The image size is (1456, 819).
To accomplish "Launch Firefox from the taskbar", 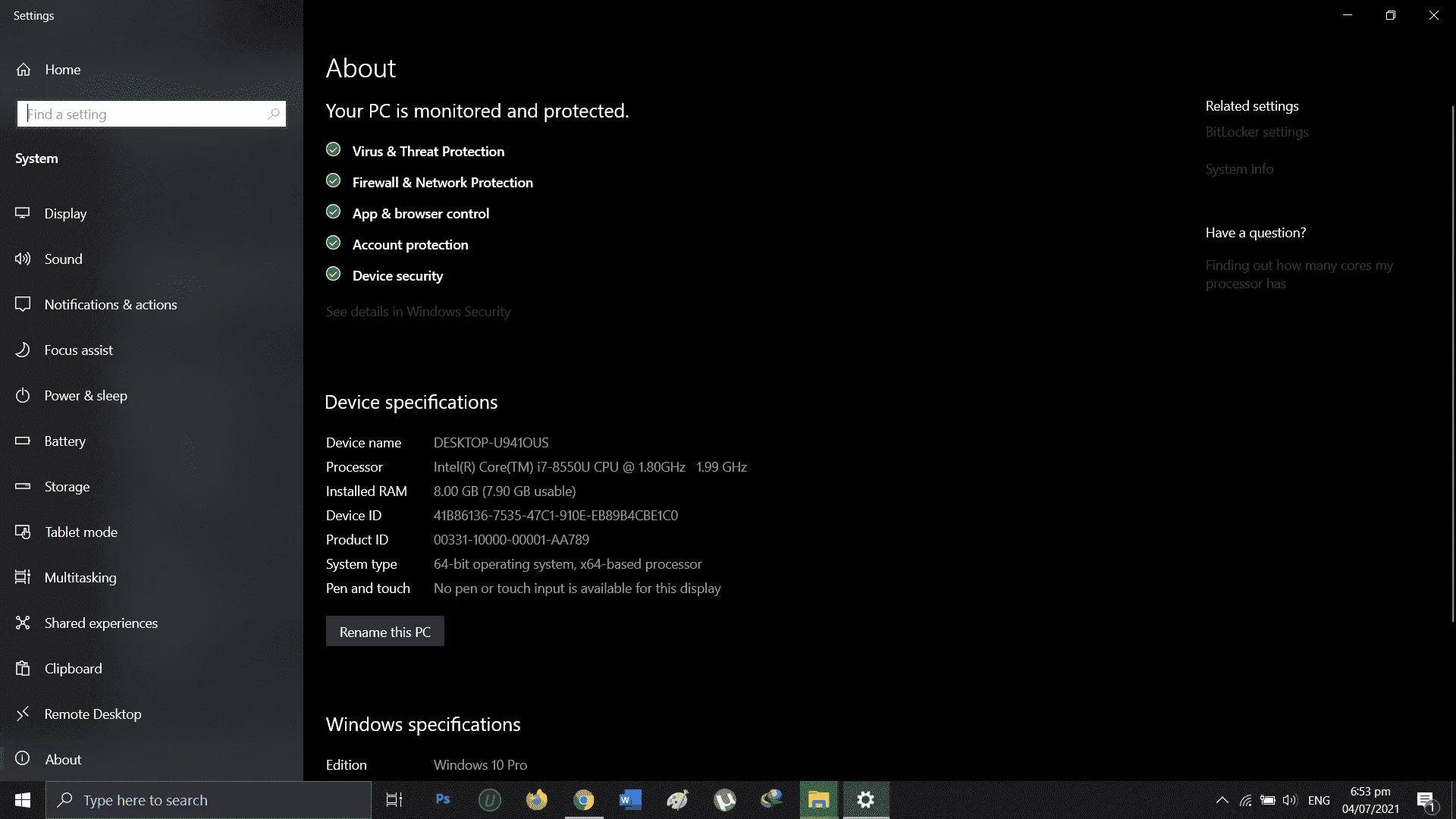I will point(537,800).
